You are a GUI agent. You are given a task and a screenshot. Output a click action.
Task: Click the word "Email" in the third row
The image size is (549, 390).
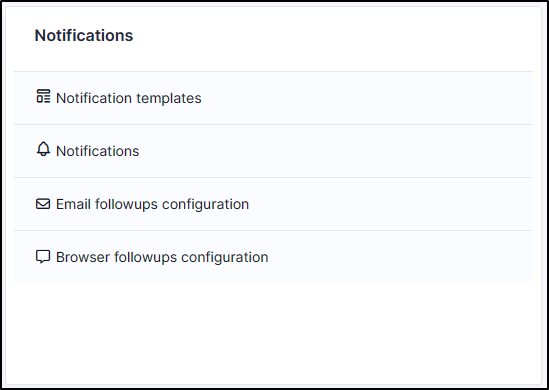pos(73,204)
